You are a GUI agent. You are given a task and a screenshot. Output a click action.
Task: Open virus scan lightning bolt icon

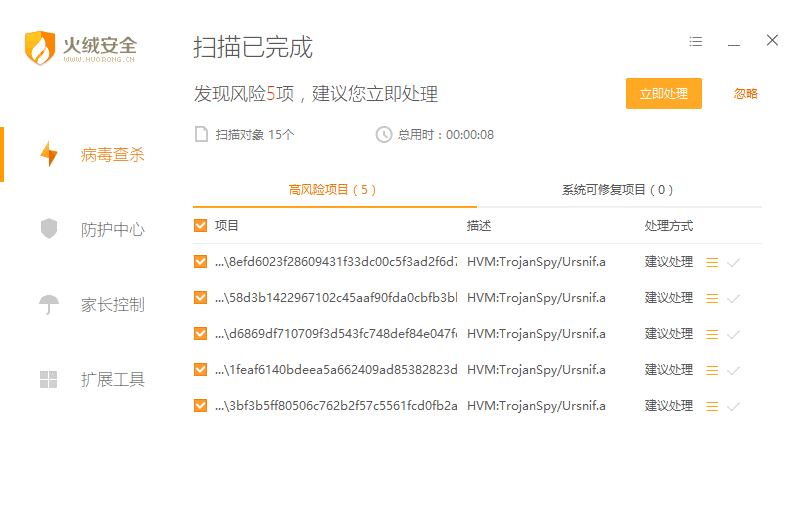coord(48,155)
